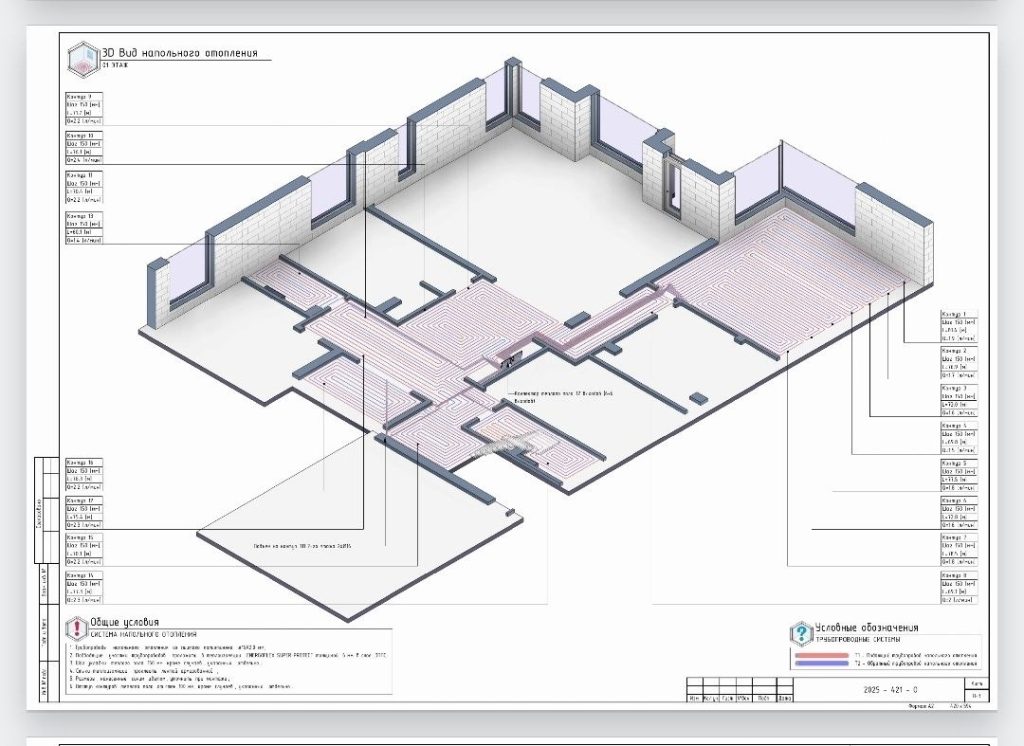Click the floor heating collector annotation
Screen dimensions: 1024x746
point(564,397)
